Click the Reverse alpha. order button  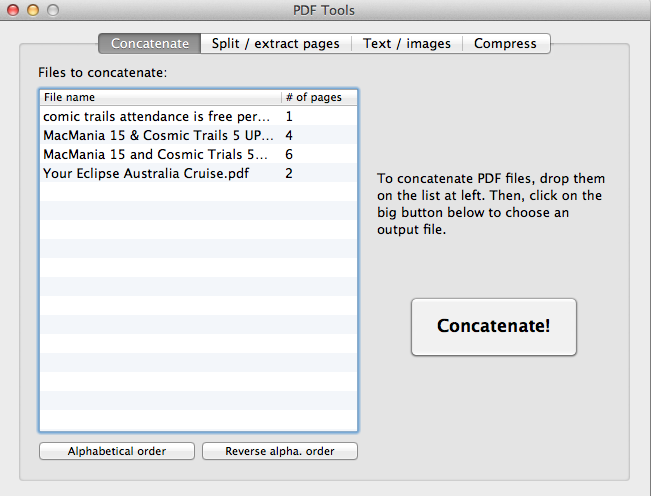[x=279, y=451]
